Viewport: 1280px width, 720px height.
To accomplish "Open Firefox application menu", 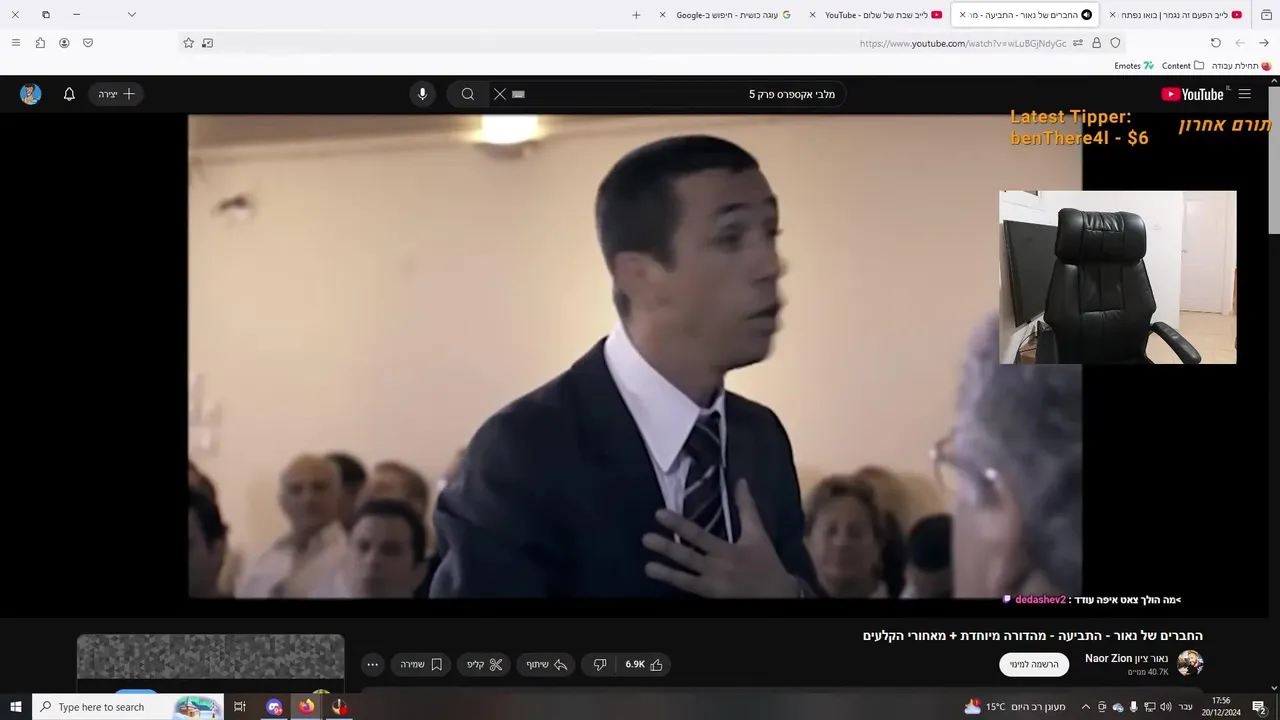I will point(15,43).
